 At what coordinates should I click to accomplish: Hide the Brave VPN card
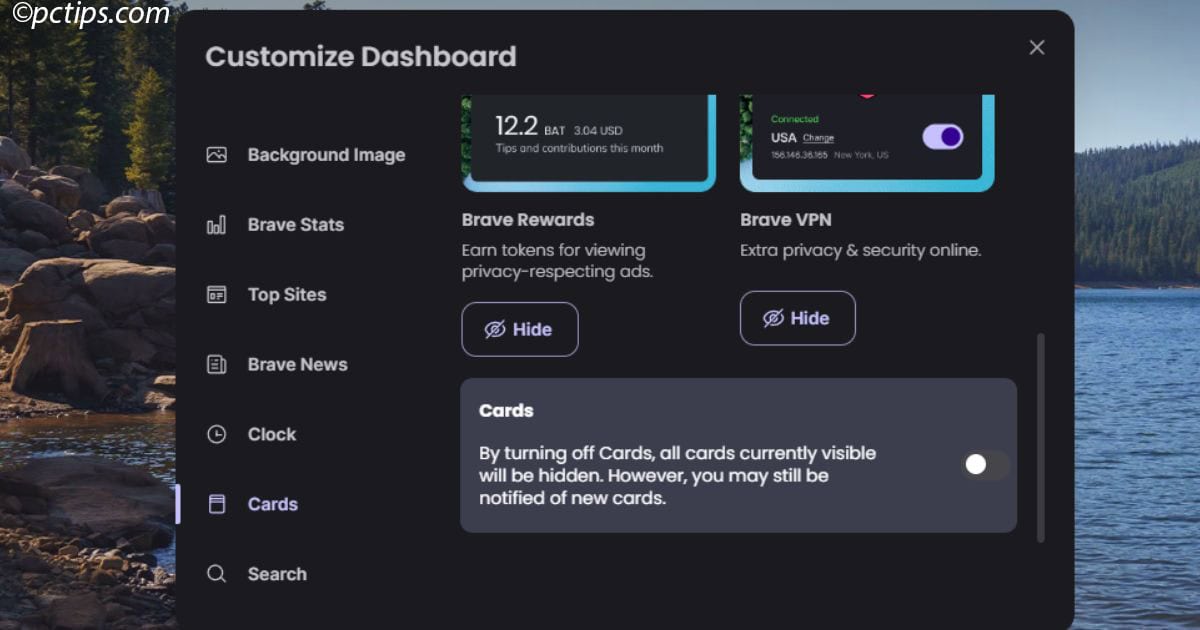pyautogui.click(x=797, y=318)
